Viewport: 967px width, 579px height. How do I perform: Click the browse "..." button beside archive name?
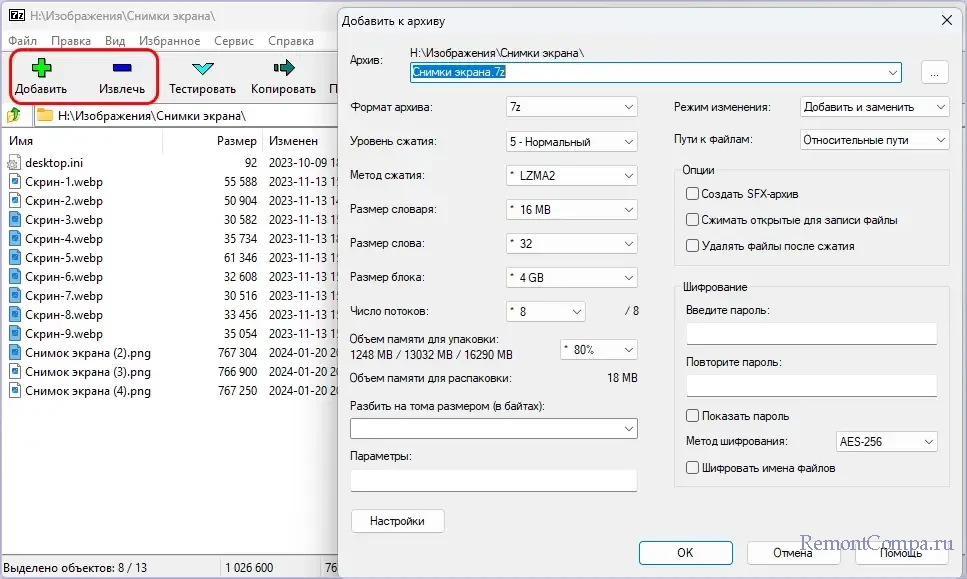(x=934, y=72)
